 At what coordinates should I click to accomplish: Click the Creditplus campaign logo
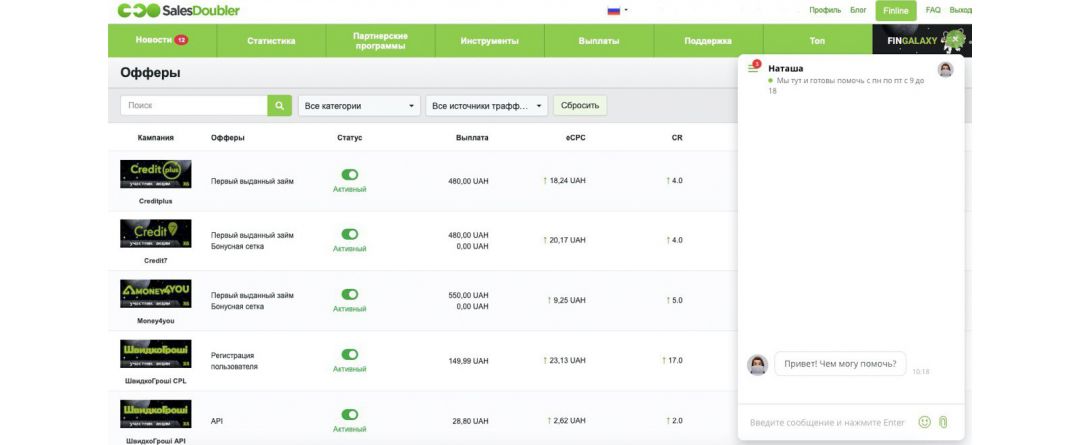pyautogui.click(x=156, y=174)
